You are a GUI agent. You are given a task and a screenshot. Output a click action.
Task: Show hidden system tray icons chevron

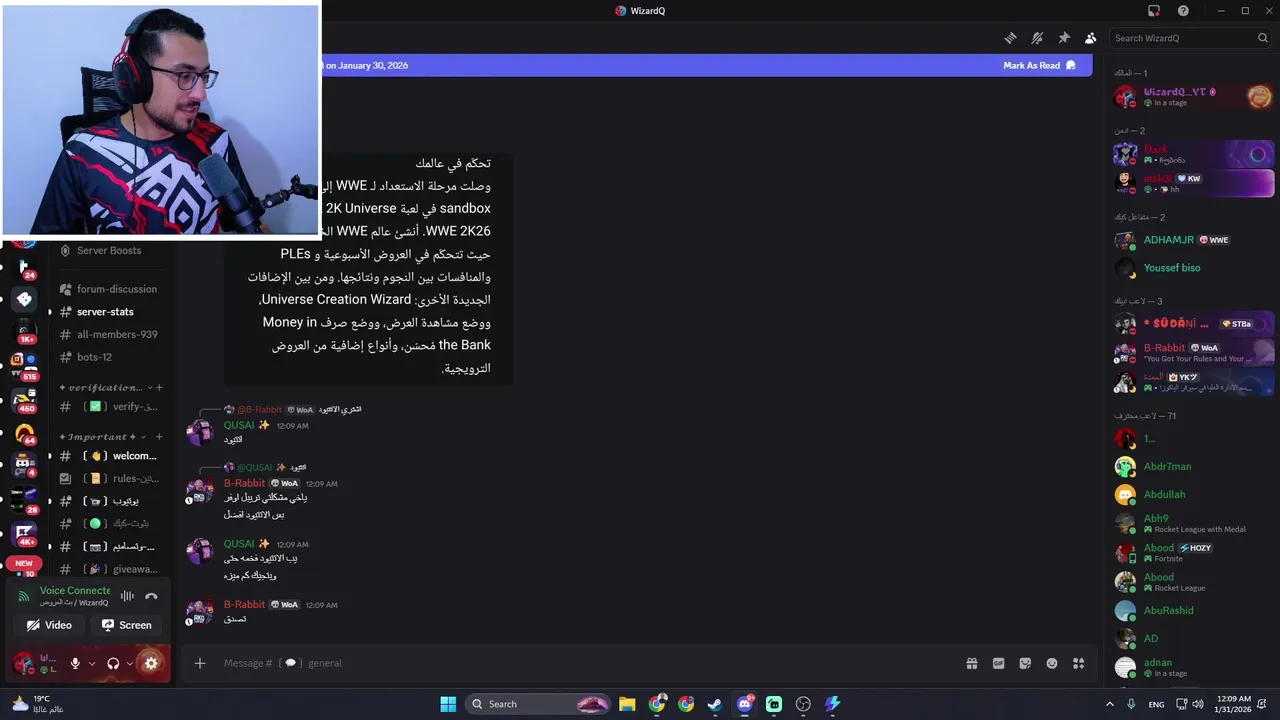1109,704
